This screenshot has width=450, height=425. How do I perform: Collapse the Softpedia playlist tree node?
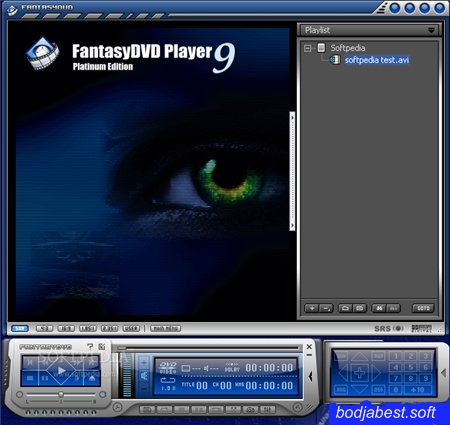[x=308, y=48]
